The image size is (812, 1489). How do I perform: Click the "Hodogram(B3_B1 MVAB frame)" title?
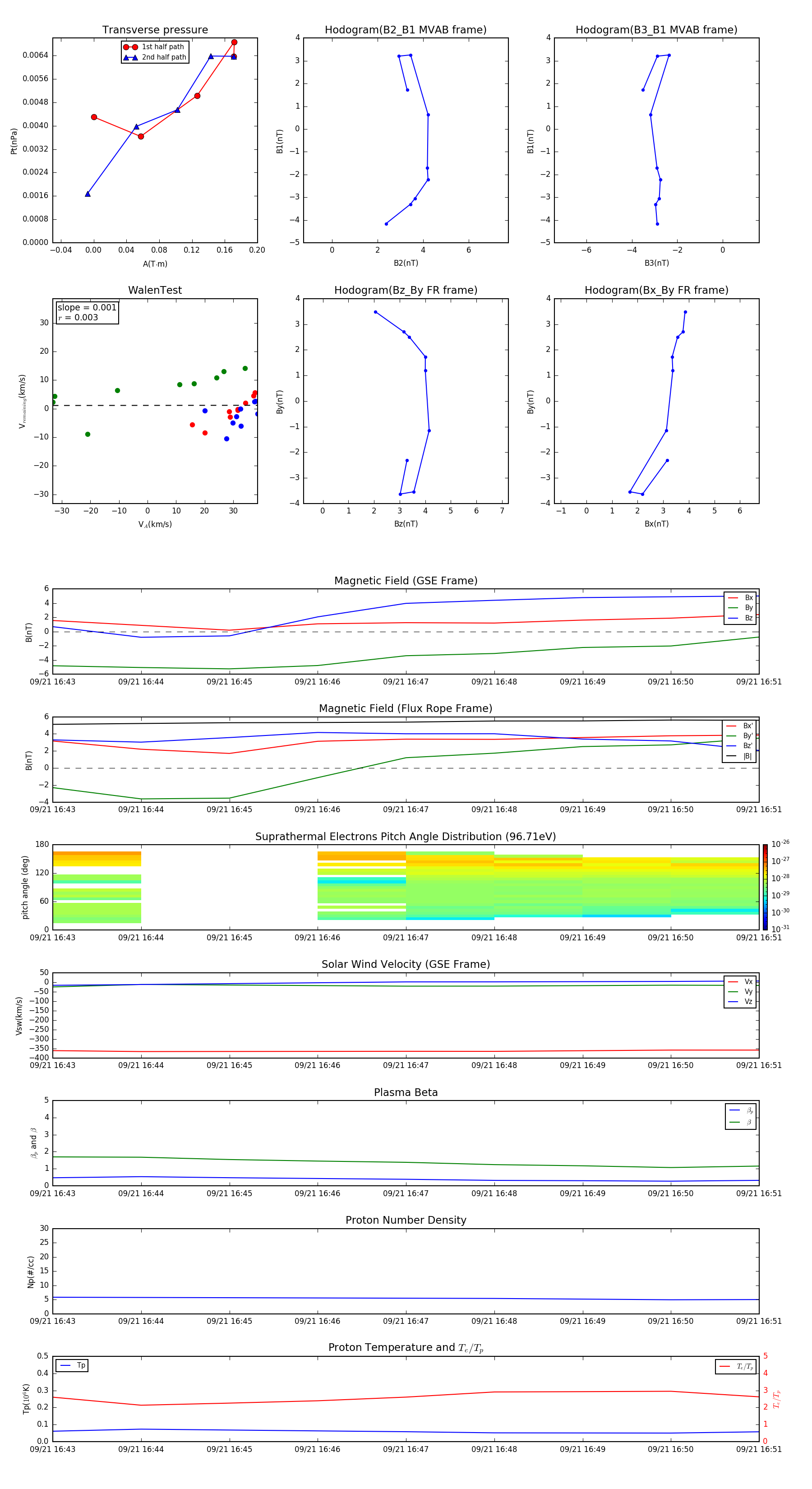click(x=656, y=29)
